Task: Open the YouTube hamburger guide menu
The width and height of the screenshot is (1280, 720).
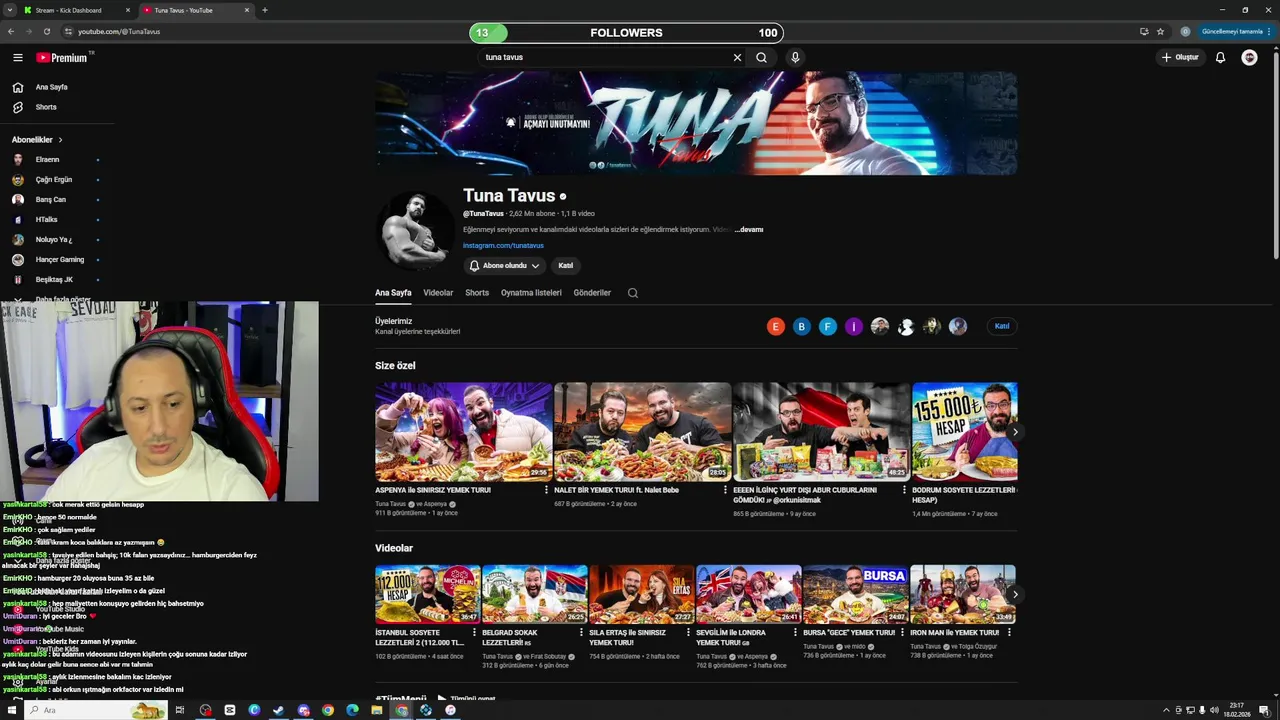Action: click(x=17, y=58)
